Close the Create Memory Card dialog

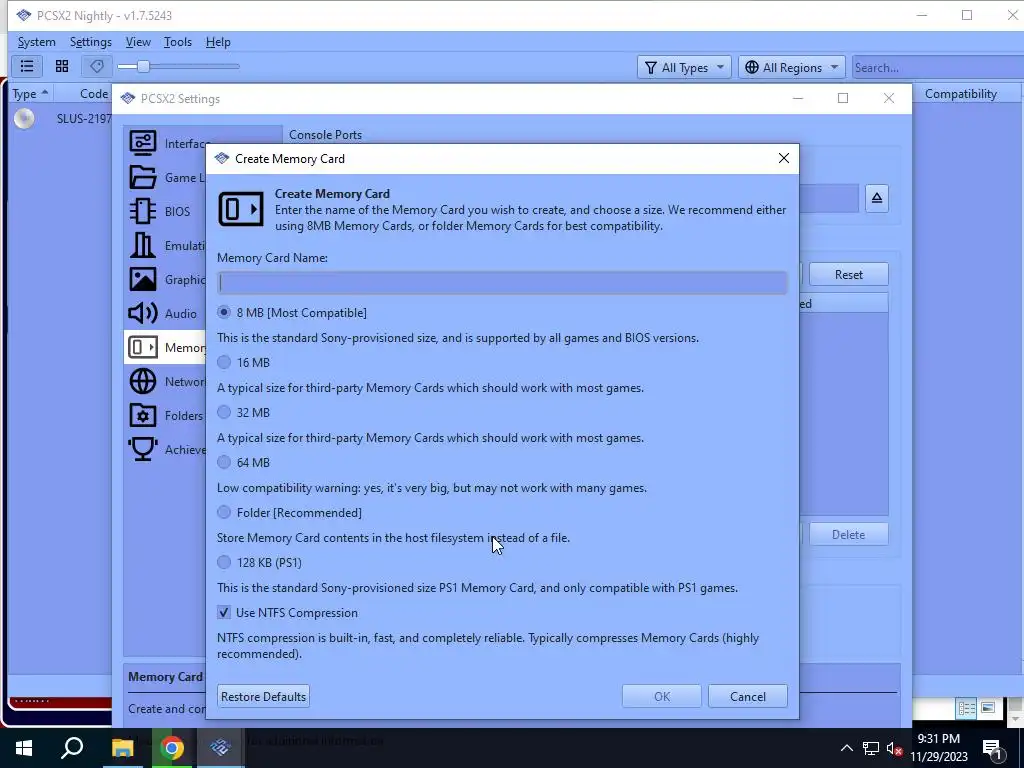[784, 159]
